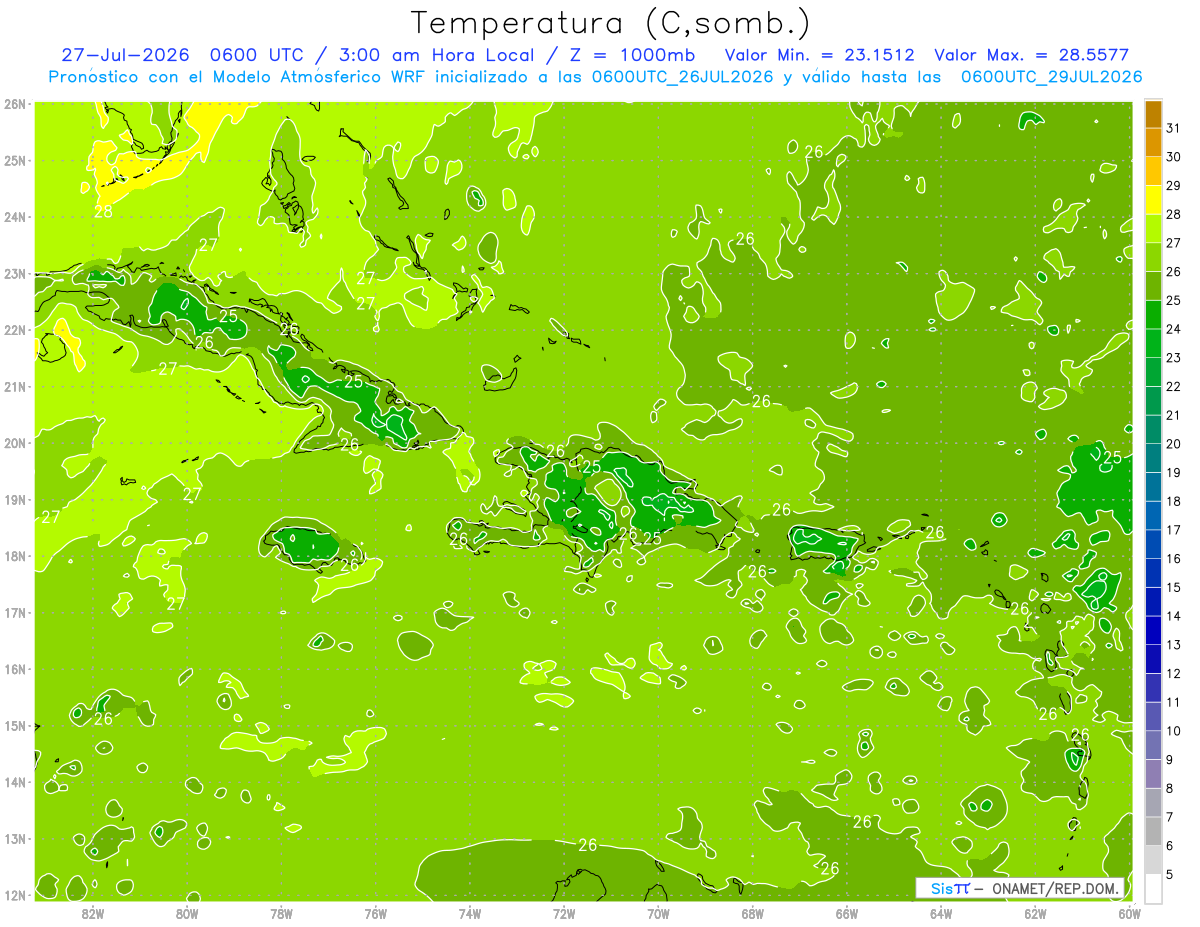Select the teal swatch between 19 and 20
The height and width of the screenshot is (927, 1200).
click(1153, 459)
